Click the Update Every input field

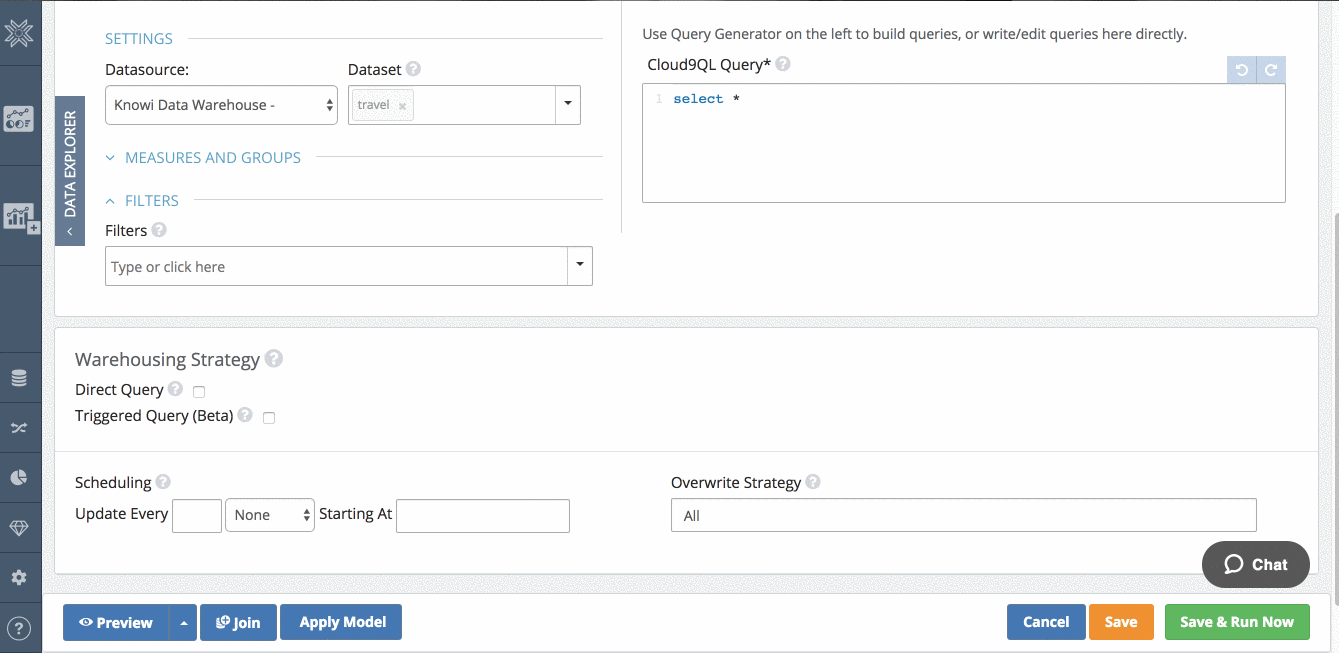pyautogui.click(x=197, y=515)
